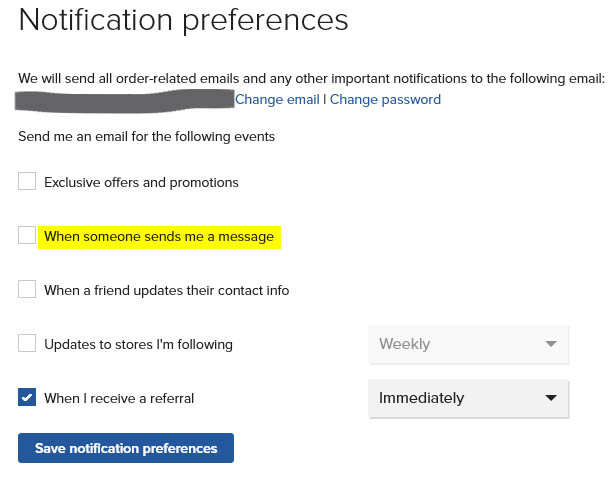Tick the message notification checkbox
Image resolution: width=611 pixels, height=483 pixels.
click(x=27, y=235)
